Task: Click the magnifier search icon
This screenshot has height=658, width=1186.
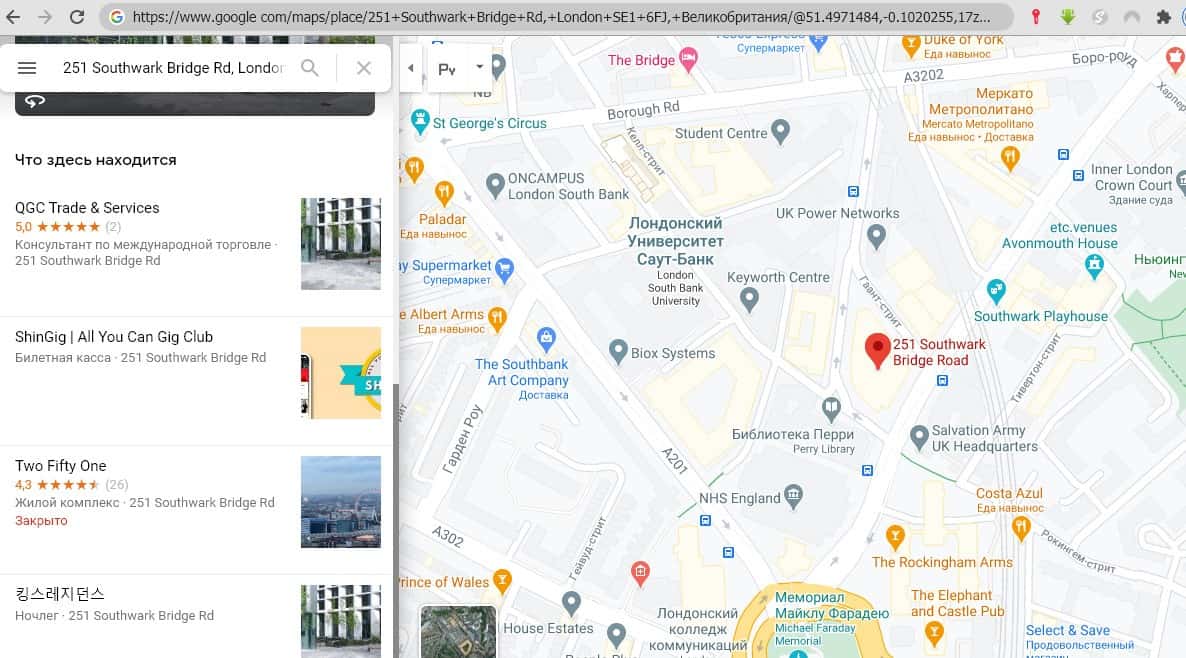Action: coord(310,68)
